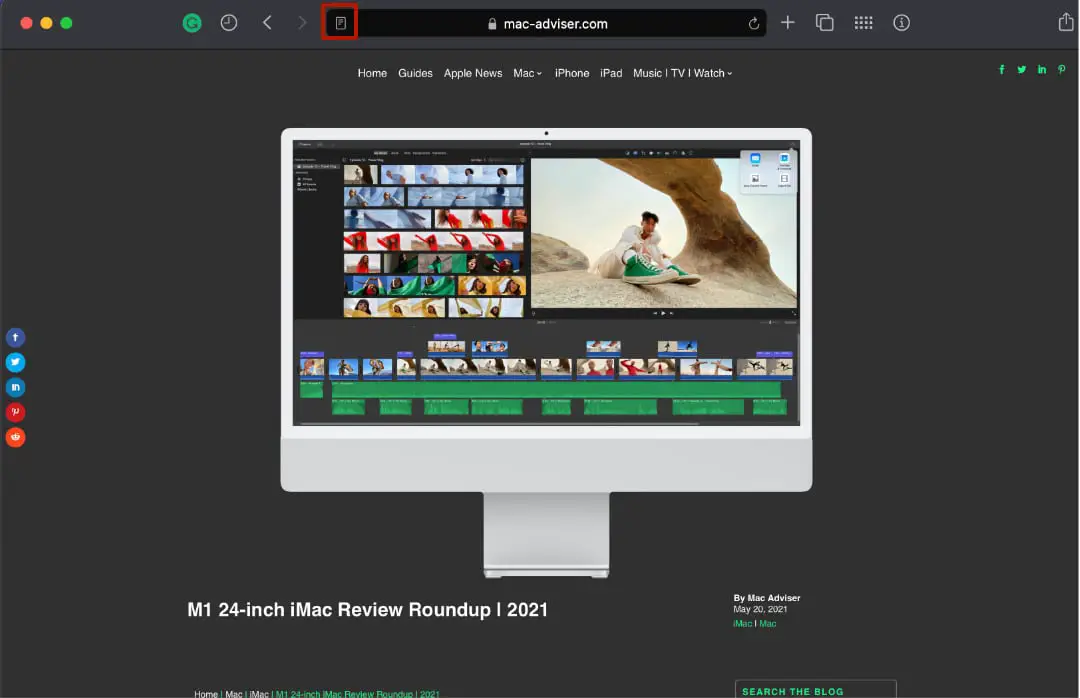The width and height of the screenshot is (1080, 698).
Task: Share on Pinterest from side bar
Action: (15, 412)
